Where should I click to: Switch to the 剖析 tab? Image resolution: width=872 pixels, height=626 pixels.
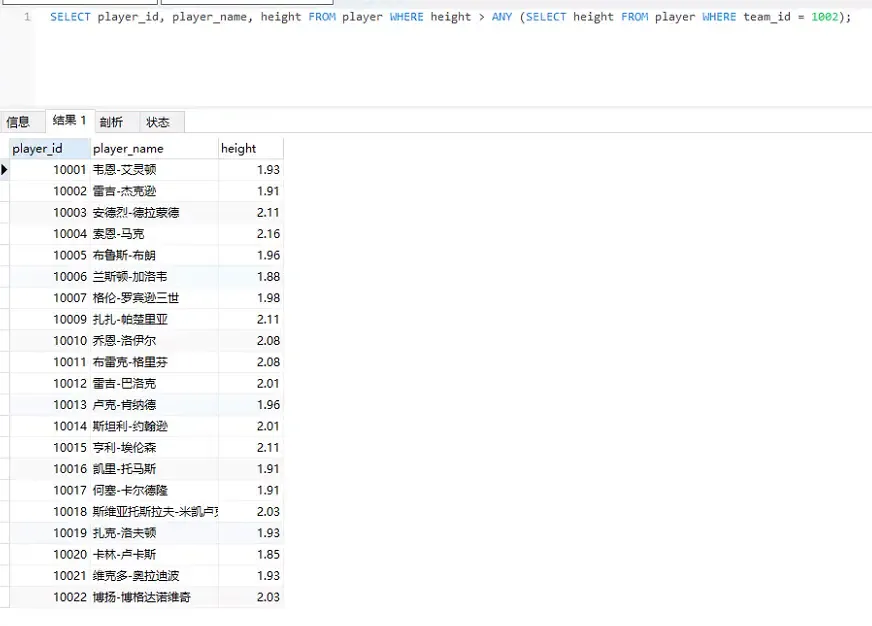pyautogui.click(x=113, y=122)
